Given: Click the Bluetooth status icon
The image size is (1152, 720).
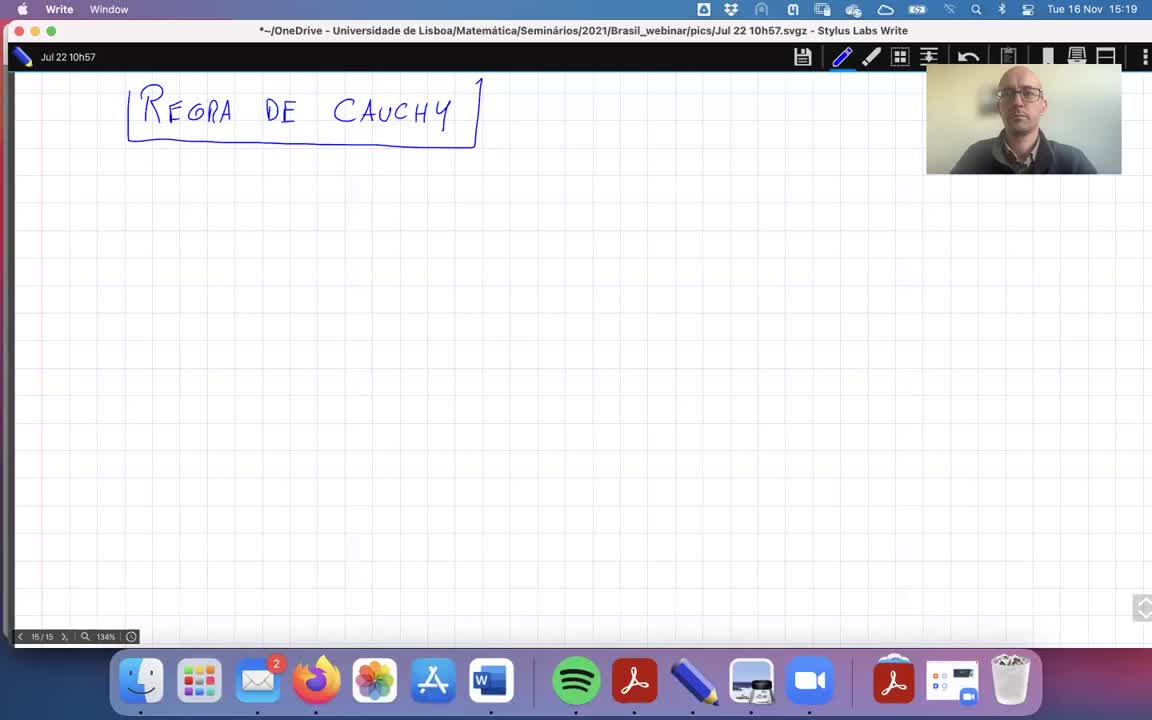Looking at the screenshot, I should (x=1001, y=10).
